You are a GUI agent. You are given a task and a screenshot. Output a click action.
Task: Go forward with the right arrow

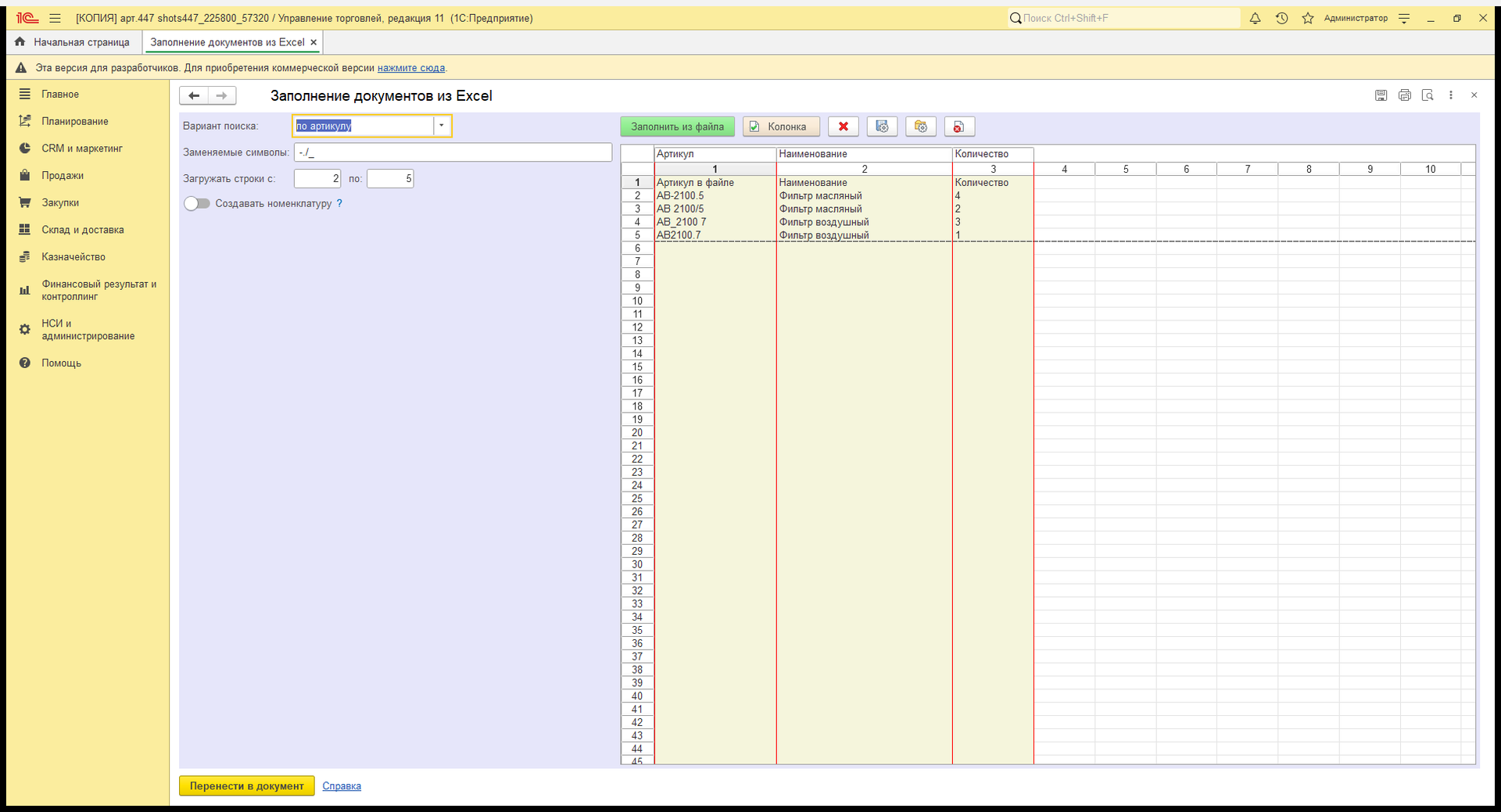click(x=222, y=95)
